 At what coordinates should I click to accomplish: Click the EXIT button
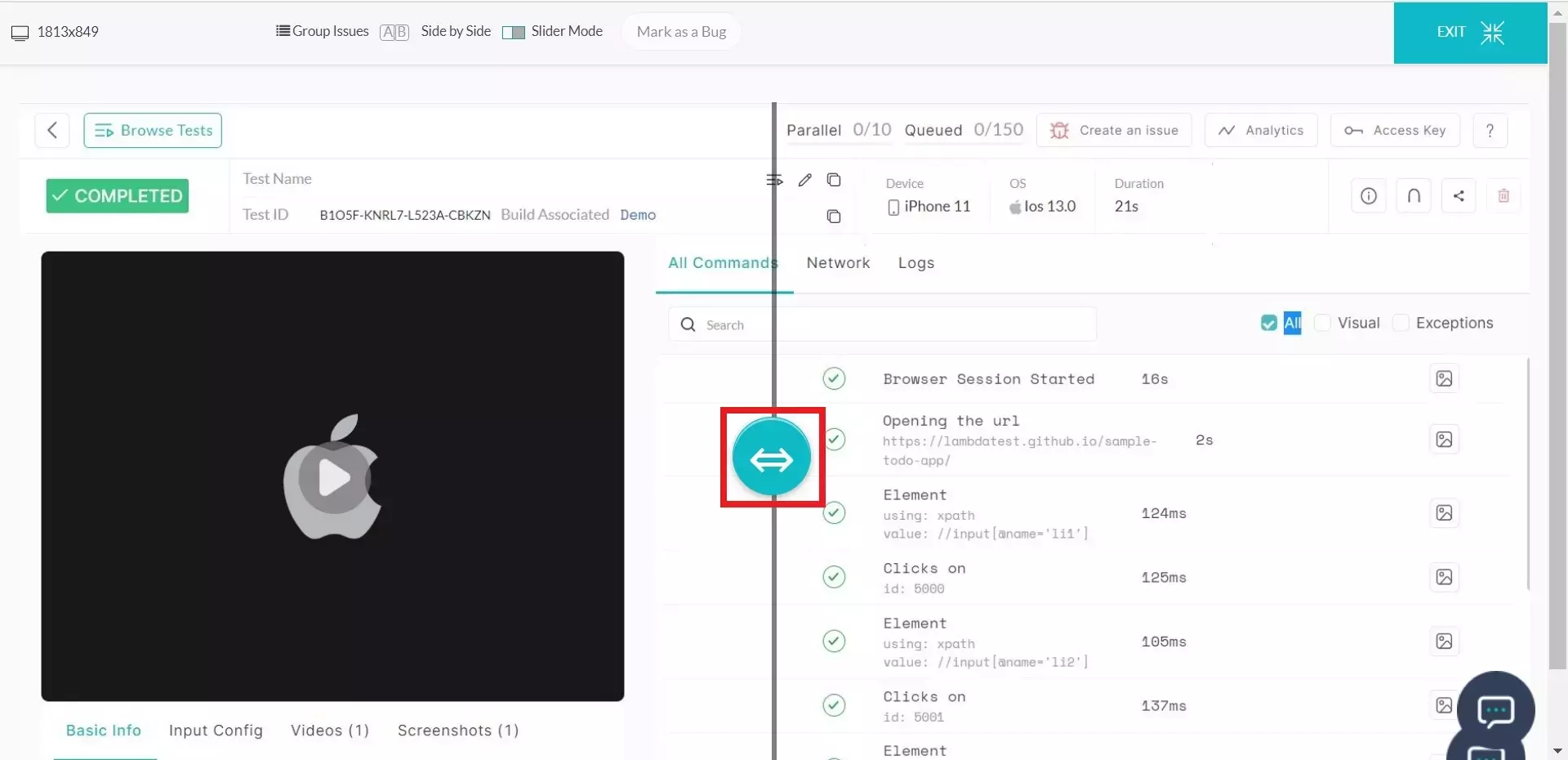point(1469,33)
